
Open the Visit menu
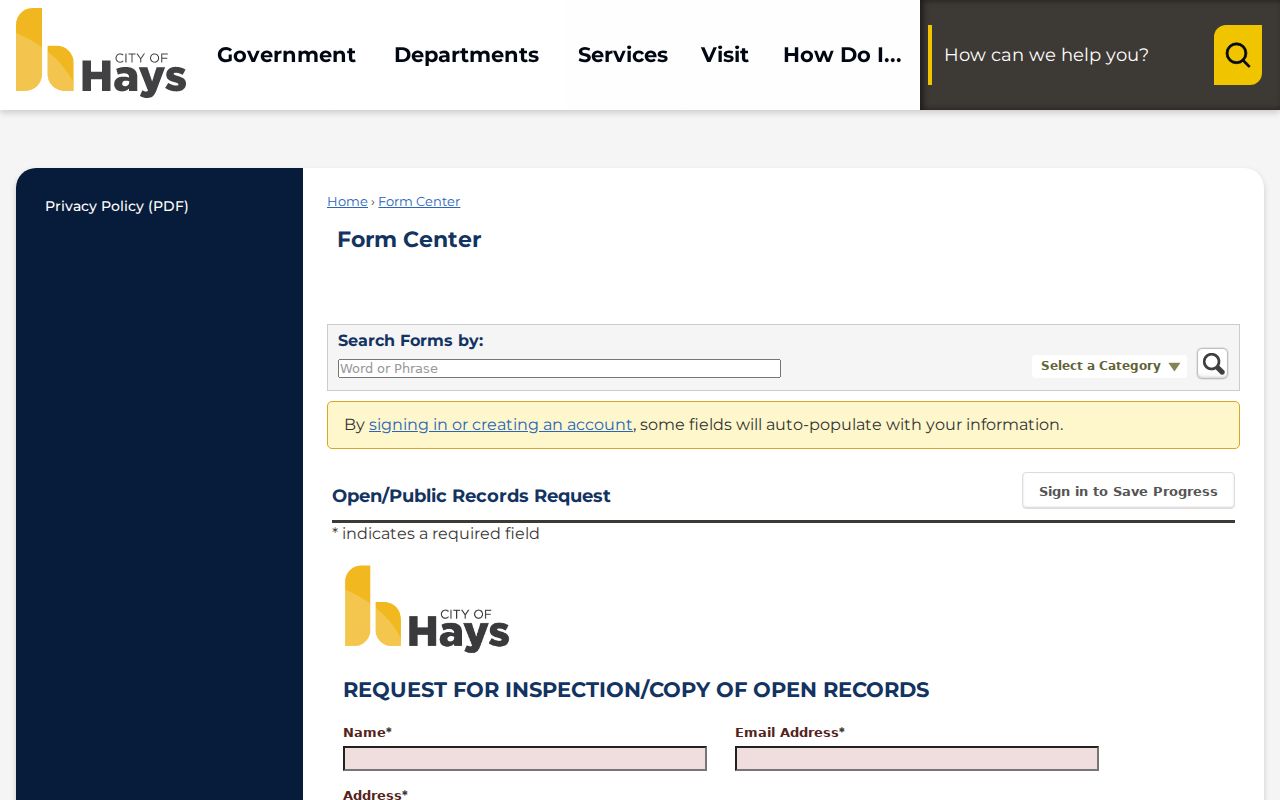(724, 55)
